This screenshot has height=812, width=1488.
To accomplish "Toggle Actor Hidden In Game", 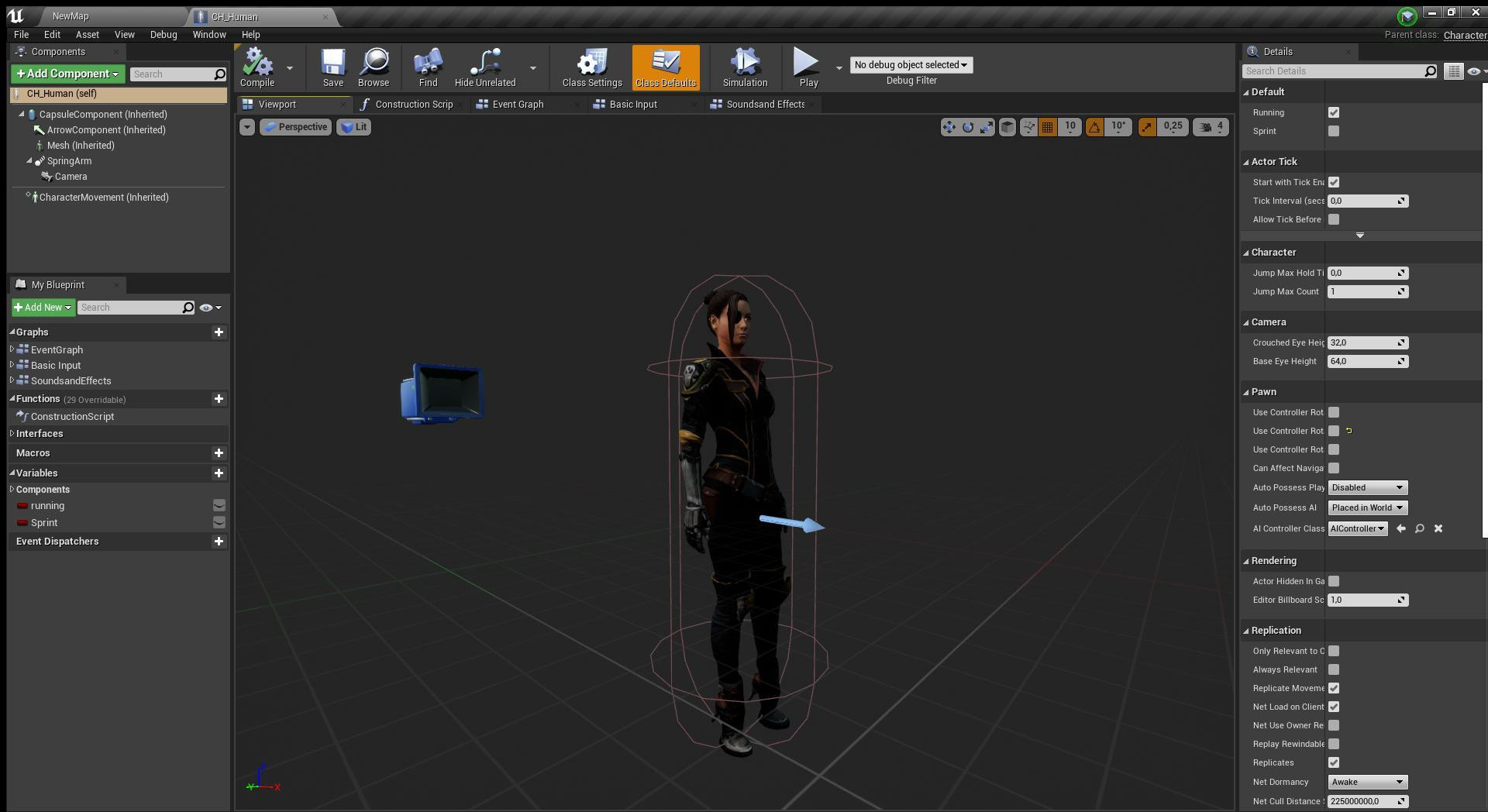I will [x=1334, y=581].
